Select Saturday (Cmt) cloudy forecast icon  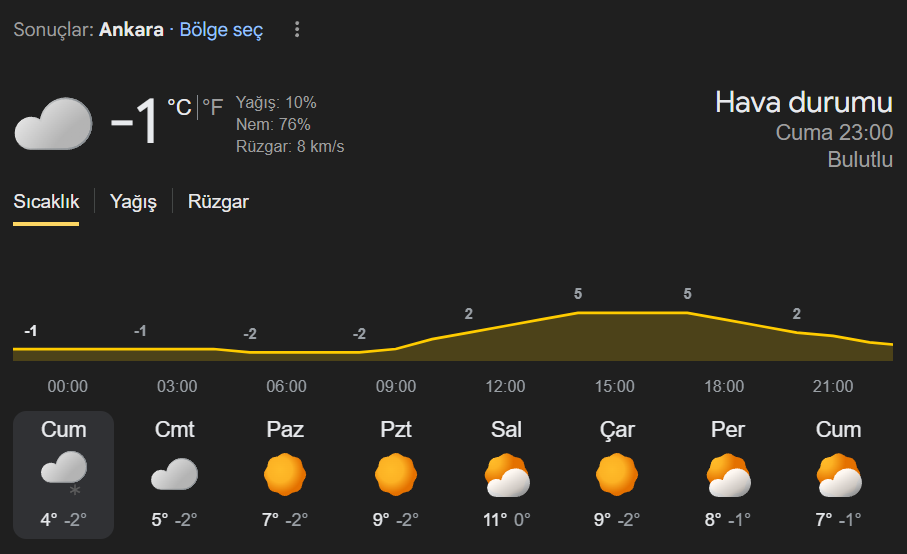174,474
